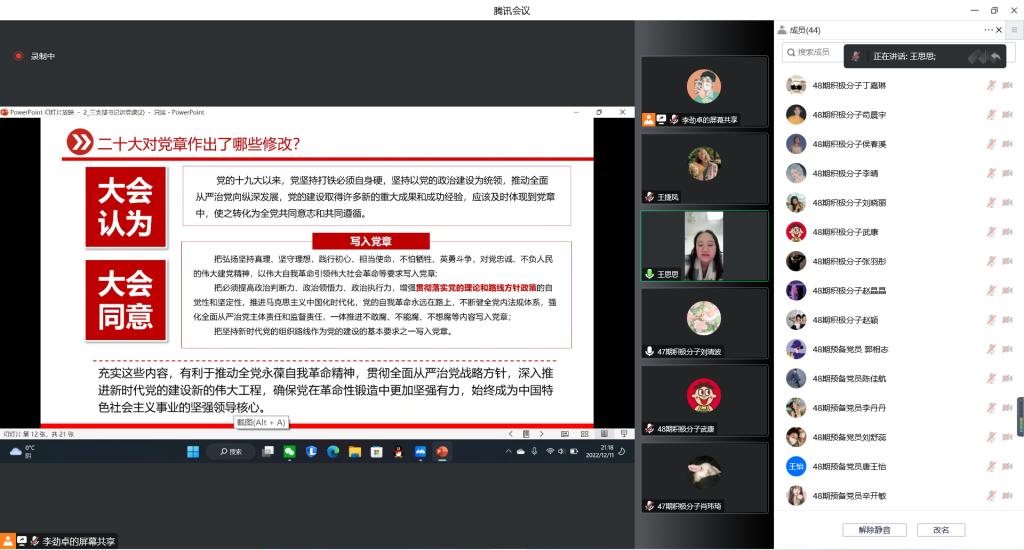The image size is (1024, 550).
Task: Toggle microphone of 48期积极分子丁嘉琳
Action: [x=991, y=85]
